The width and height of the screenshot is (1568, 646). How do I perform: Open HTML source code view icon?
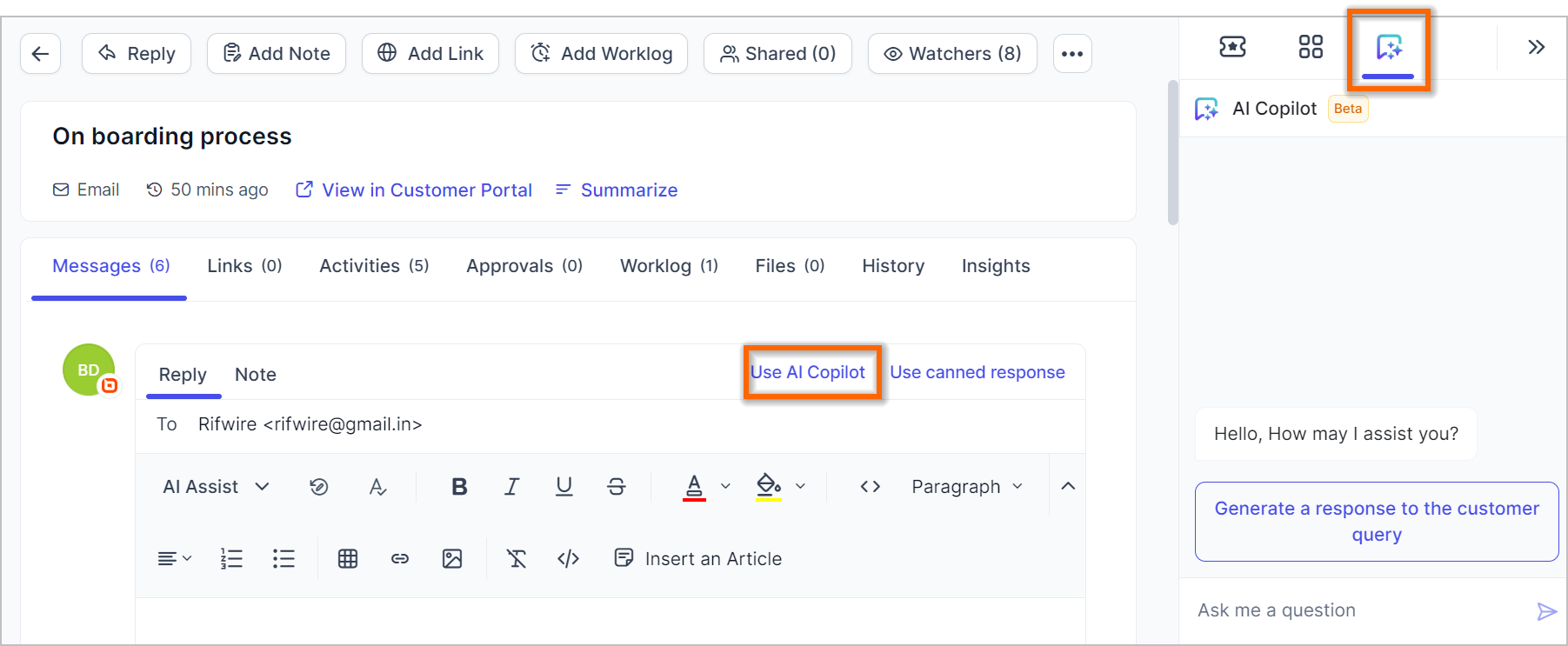click(569, 559)
